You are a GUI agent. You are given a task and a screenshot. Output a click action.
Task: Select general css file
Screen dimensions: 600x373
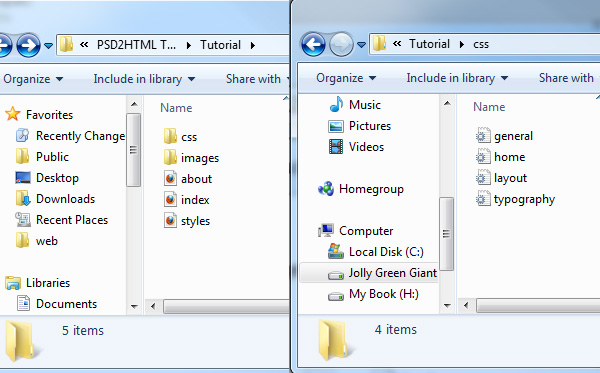point(504,136)
